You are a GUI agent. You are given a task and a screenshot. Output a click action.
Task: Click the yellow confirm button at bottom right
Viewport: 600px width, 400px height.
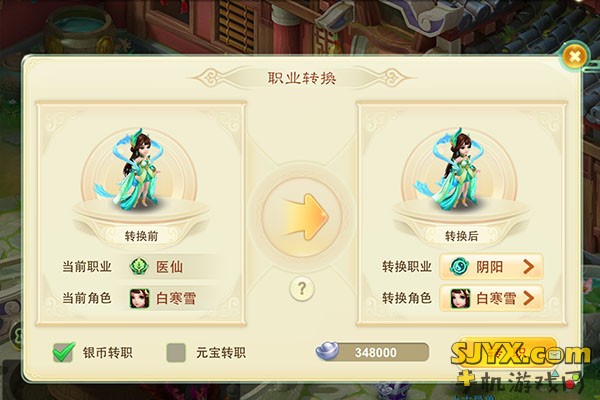click(507, 353)
